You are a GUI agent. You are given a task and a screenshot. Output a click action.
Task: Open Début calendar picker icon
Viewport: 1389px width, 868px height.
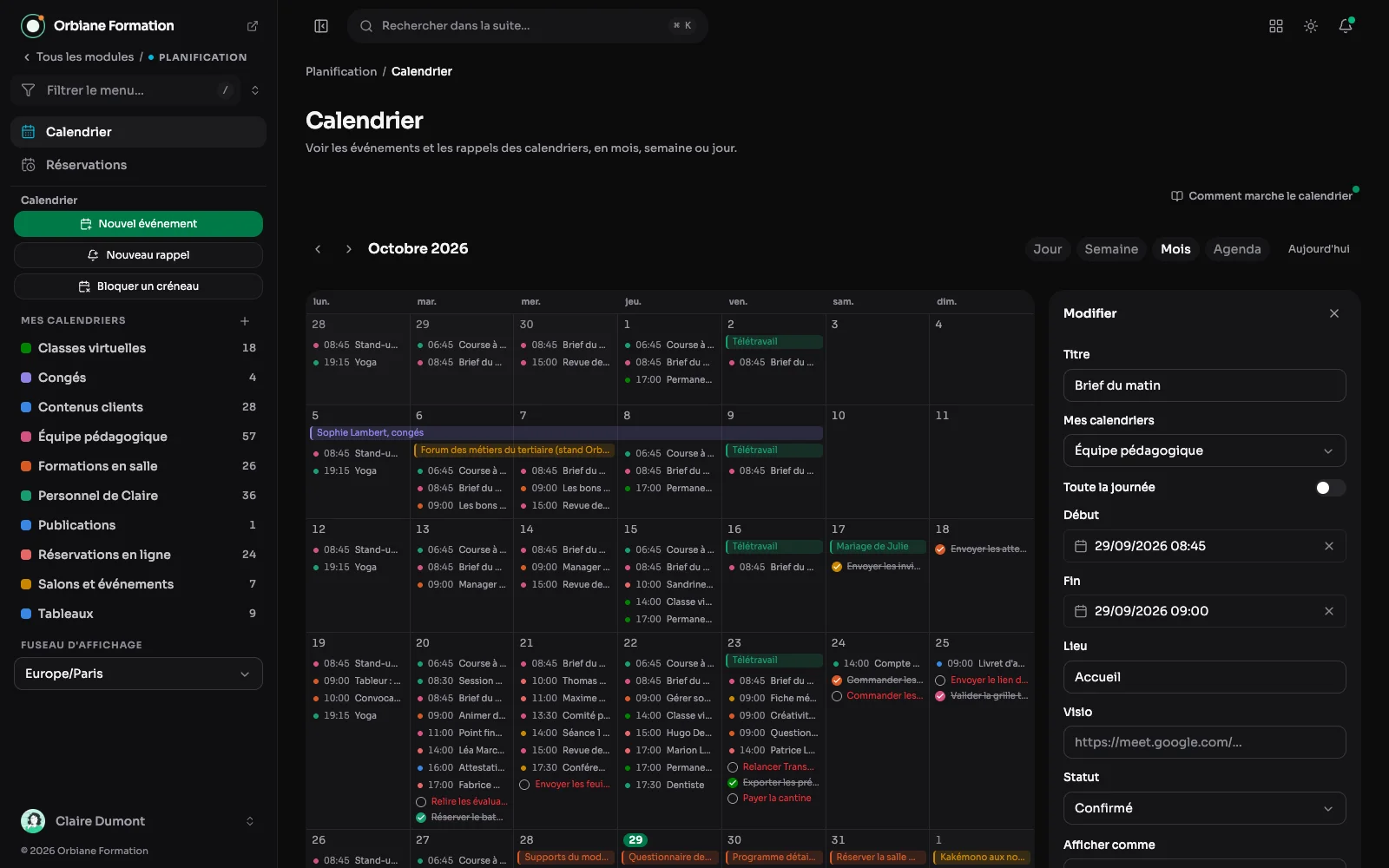(x=1081, y=546)
